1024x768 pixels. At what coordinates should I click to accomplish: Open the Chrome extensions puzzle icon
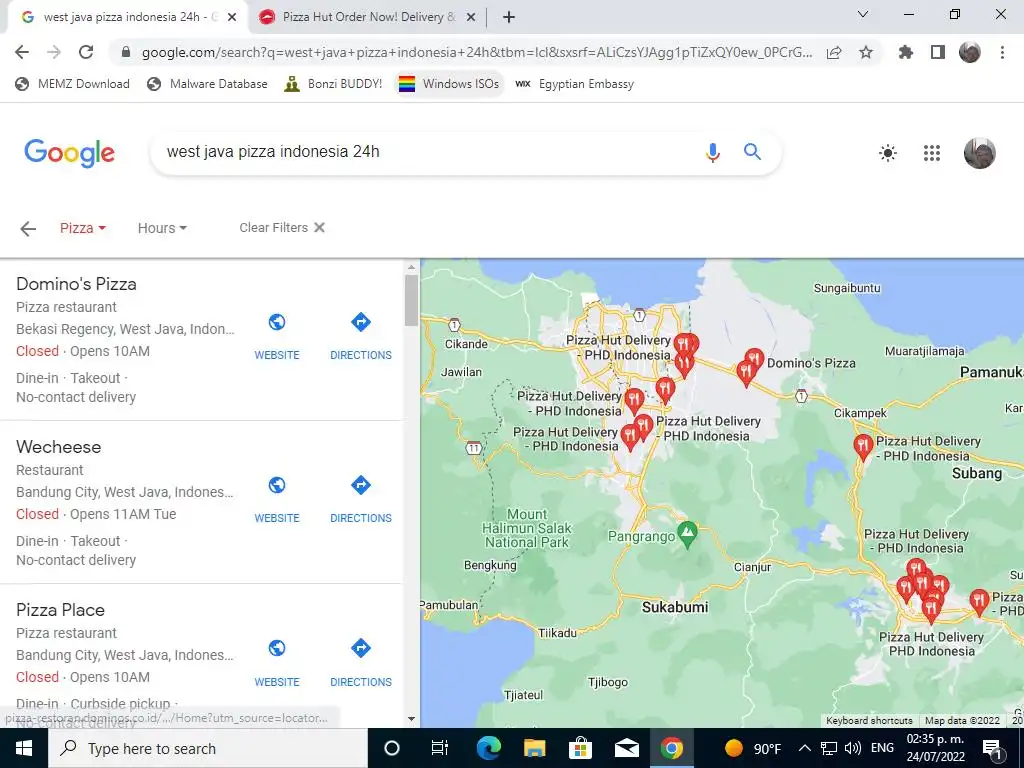pos(906,52)
